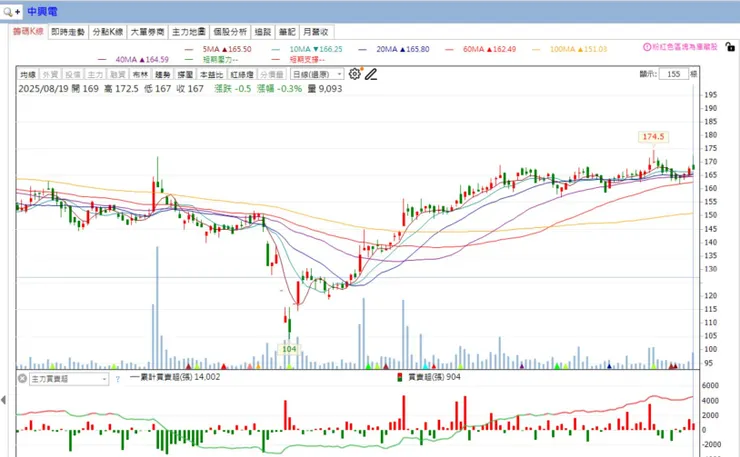Switch to the 筆記 tab
The height and width of the screenshot is (457, 740).
(x=287, y=32)
